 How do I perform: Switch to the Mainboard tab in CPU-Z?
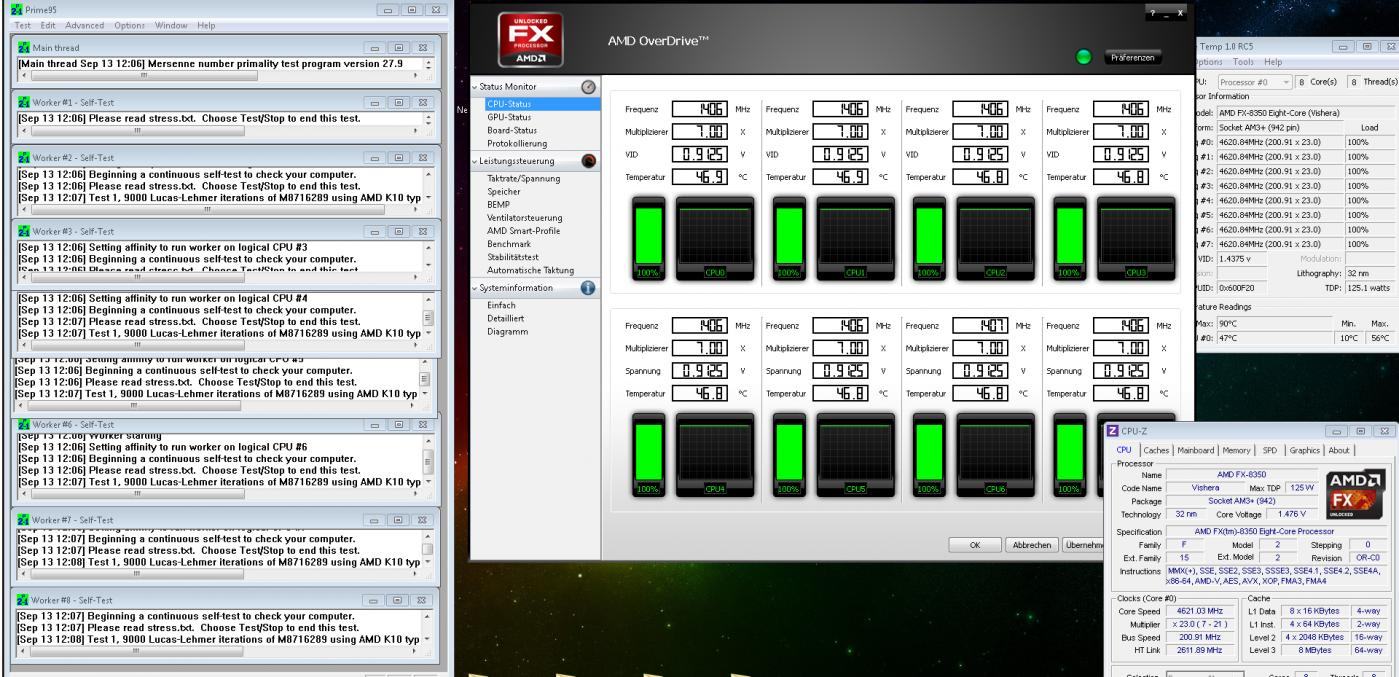[x=1198, y=450]
